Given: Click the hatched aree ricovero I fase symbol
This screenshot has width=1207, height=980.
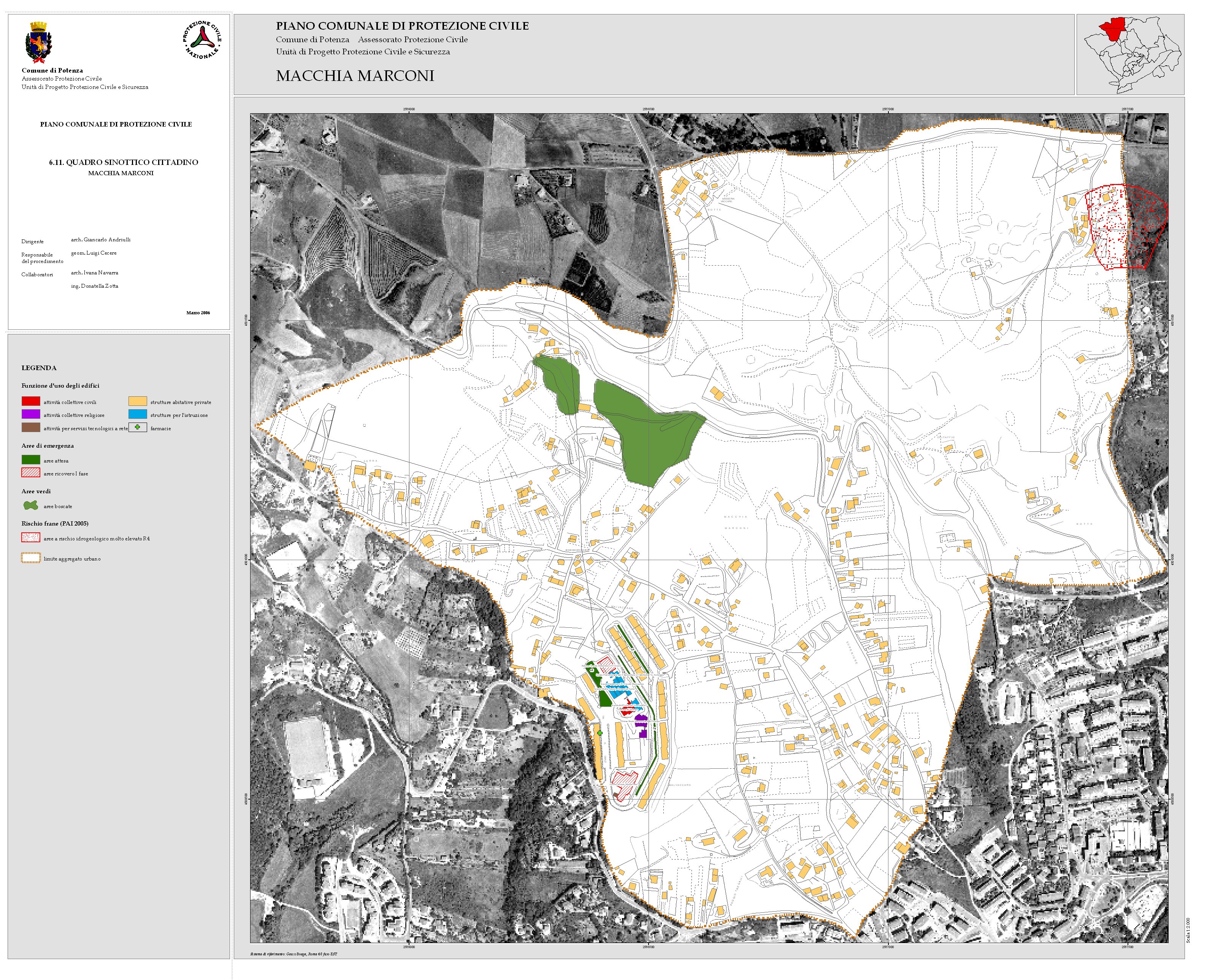Looking at the screenshot, I should click(30, 472).
